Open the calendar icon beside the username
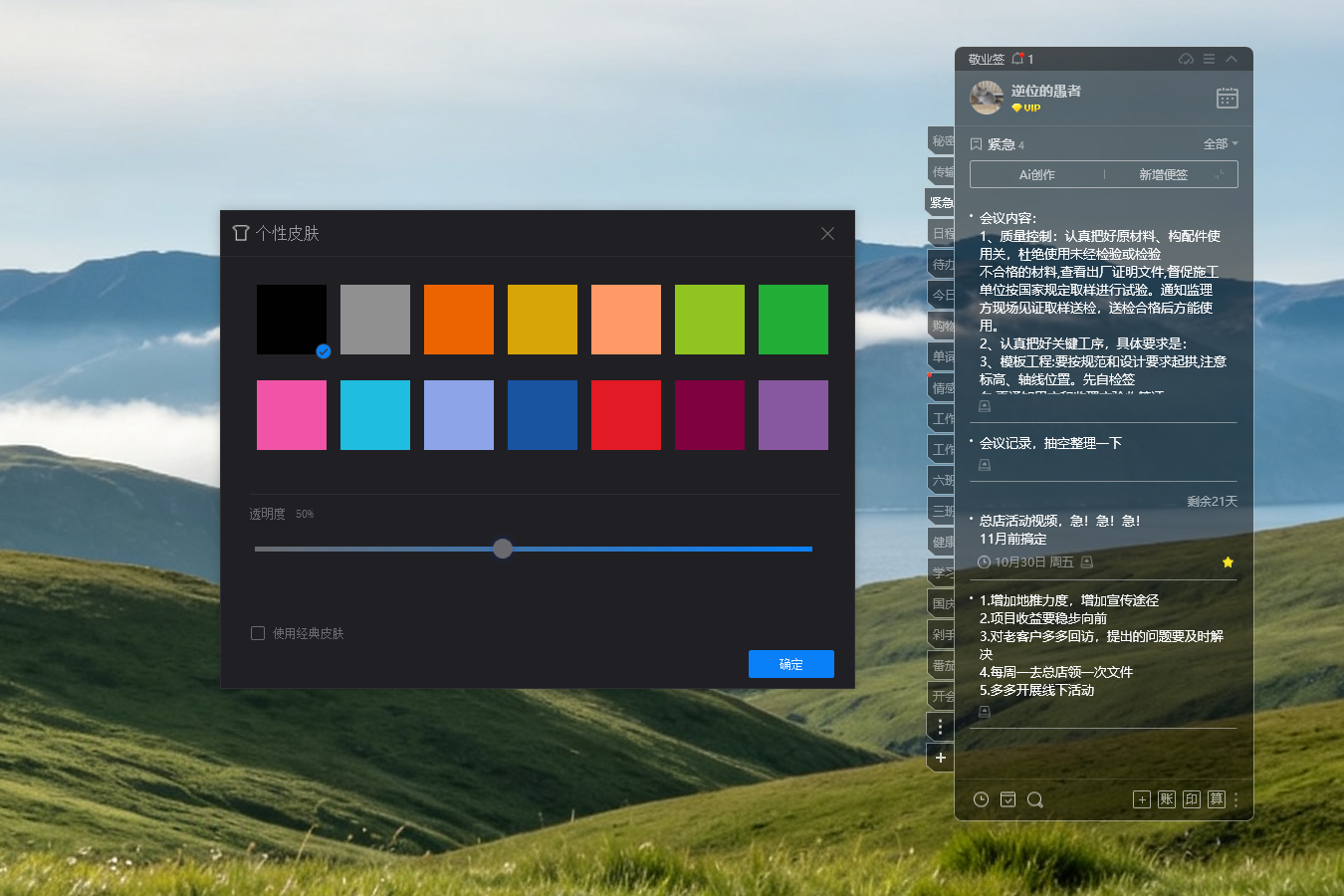The height and width of the screenshot is (896, 1344). (x=1228, y=98)
